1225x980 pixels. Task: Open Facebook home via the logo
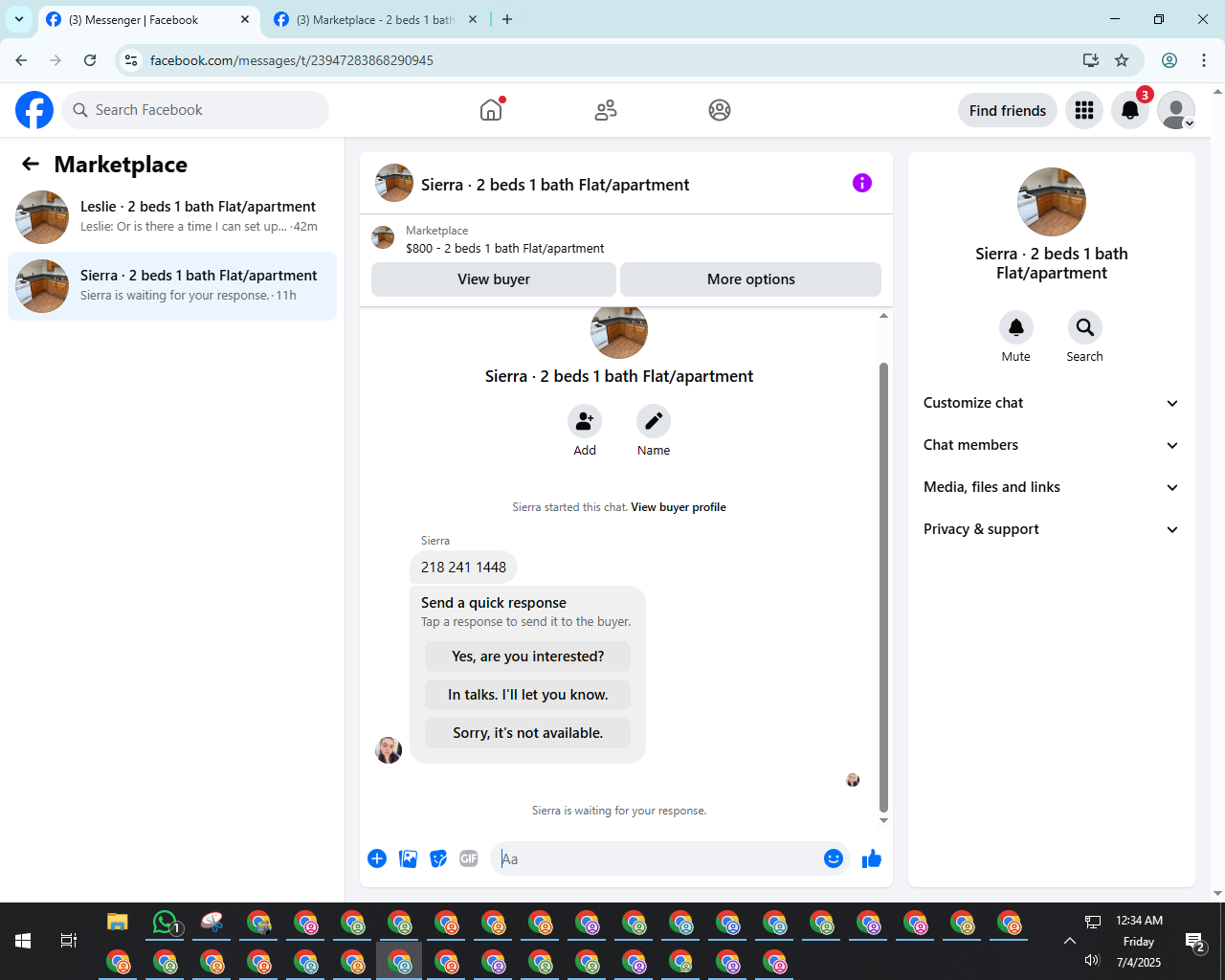coord(34,110)
